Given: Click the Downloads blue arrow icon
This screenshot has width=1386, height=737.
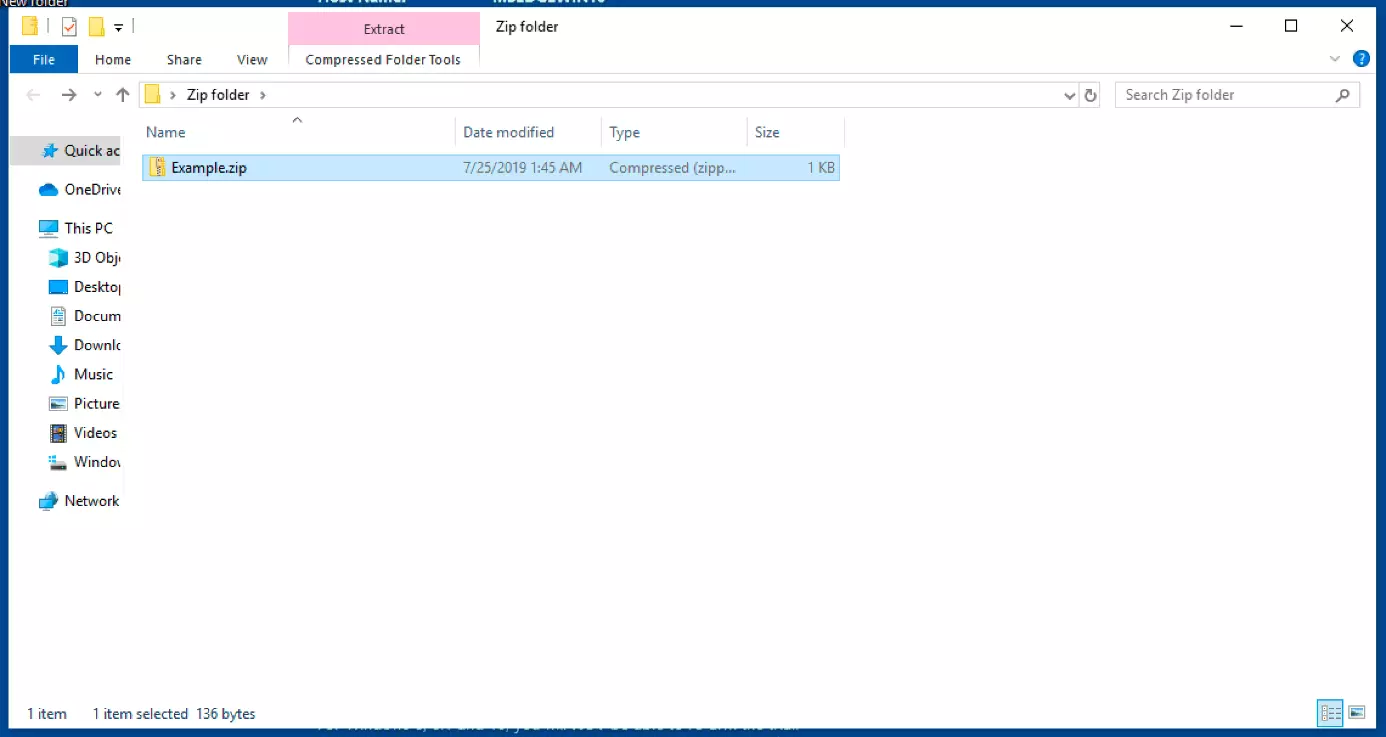Looking at the screenshot, I should [58, 345].
